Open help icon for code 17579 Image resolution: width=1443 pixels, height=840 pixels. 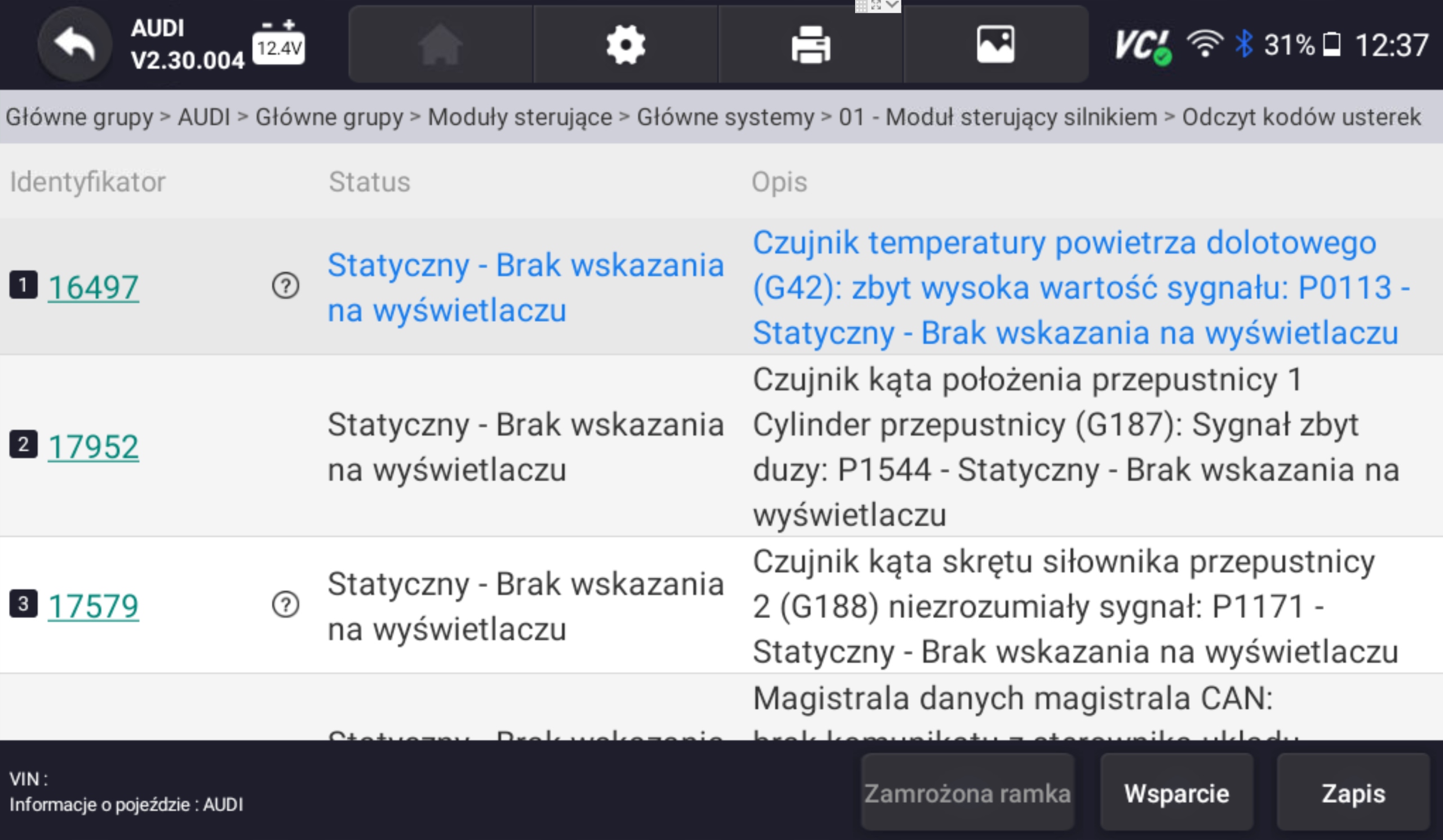pos(285,605)
